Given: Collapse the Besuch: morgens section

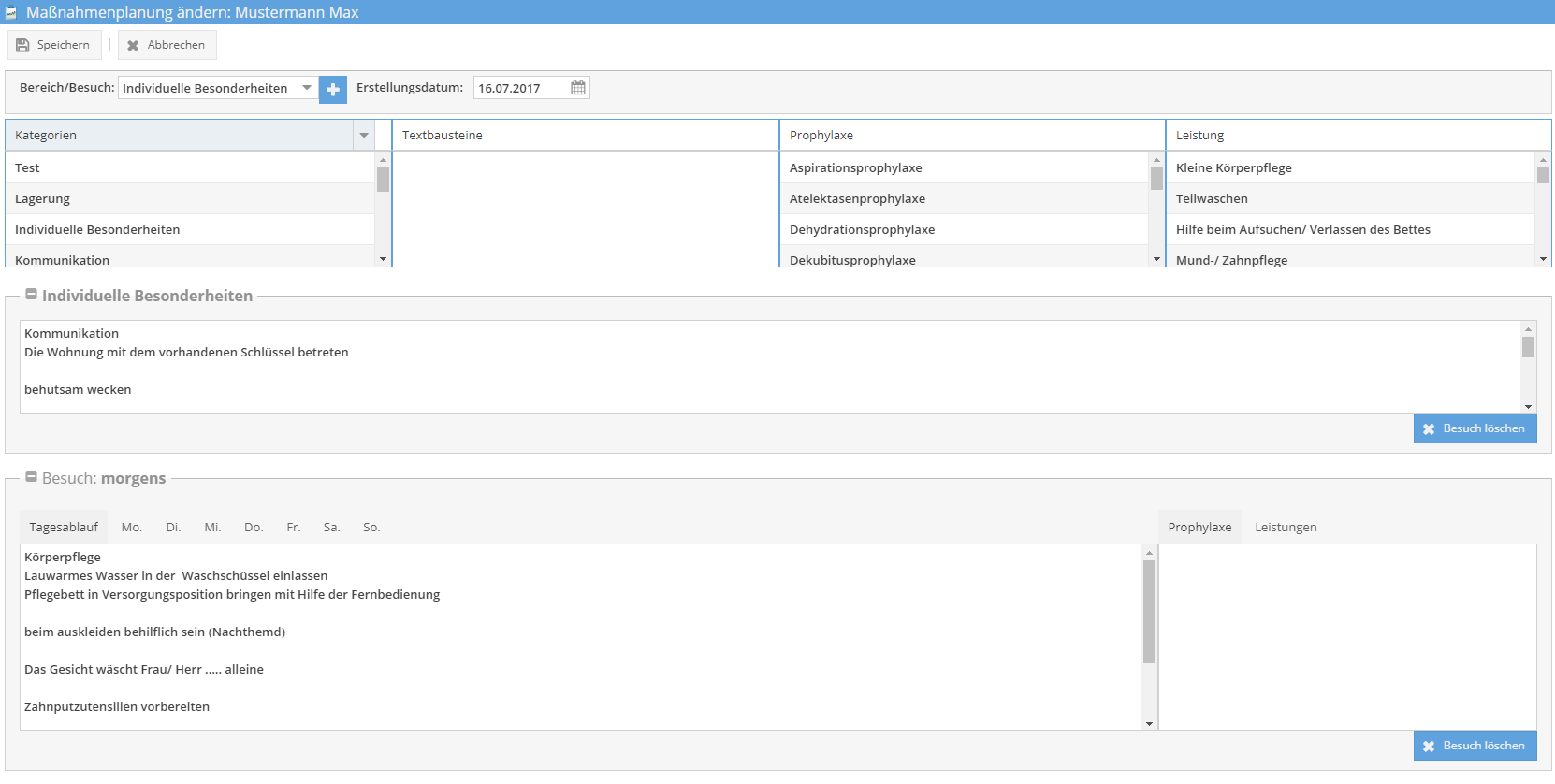Looking at the screenshot, I should tap(31, 477).
